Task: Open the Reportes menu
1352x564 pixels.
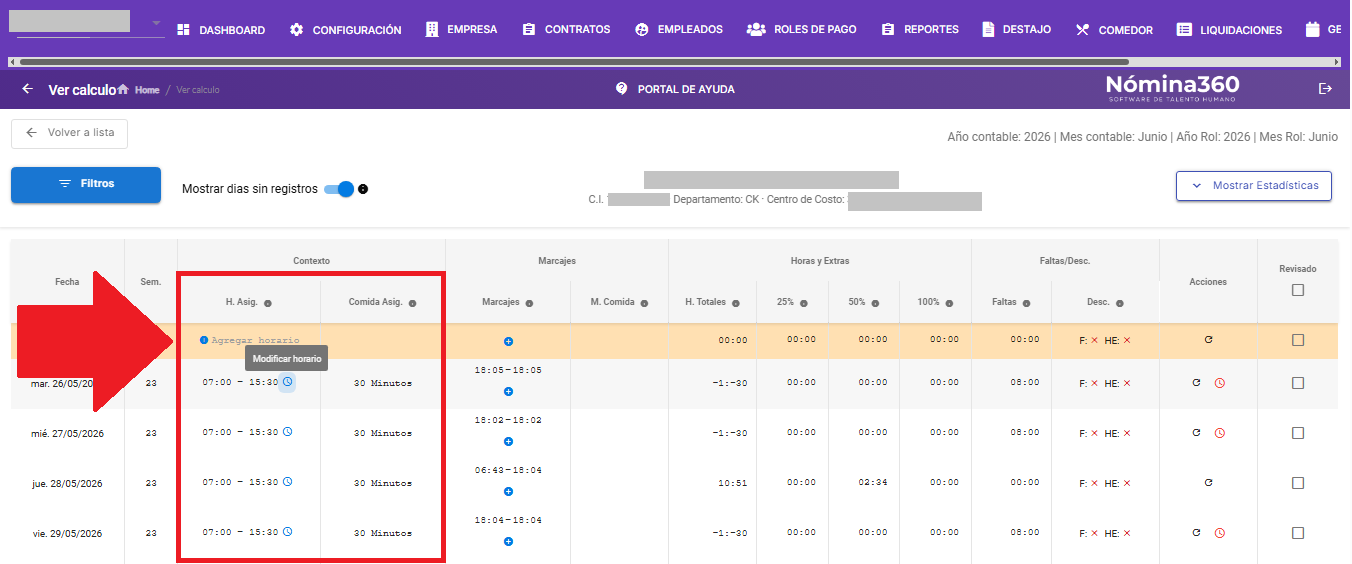Action: click(920, 30)
